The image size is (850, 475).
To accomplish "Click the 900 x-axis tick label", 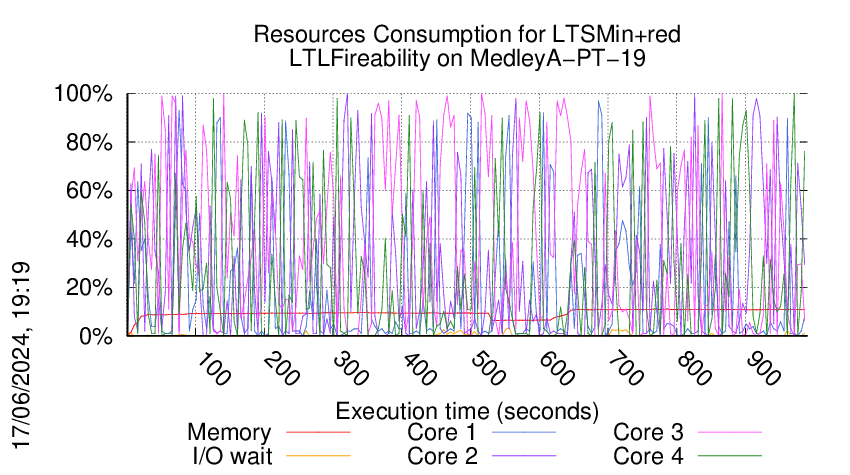I will point(763,369).
